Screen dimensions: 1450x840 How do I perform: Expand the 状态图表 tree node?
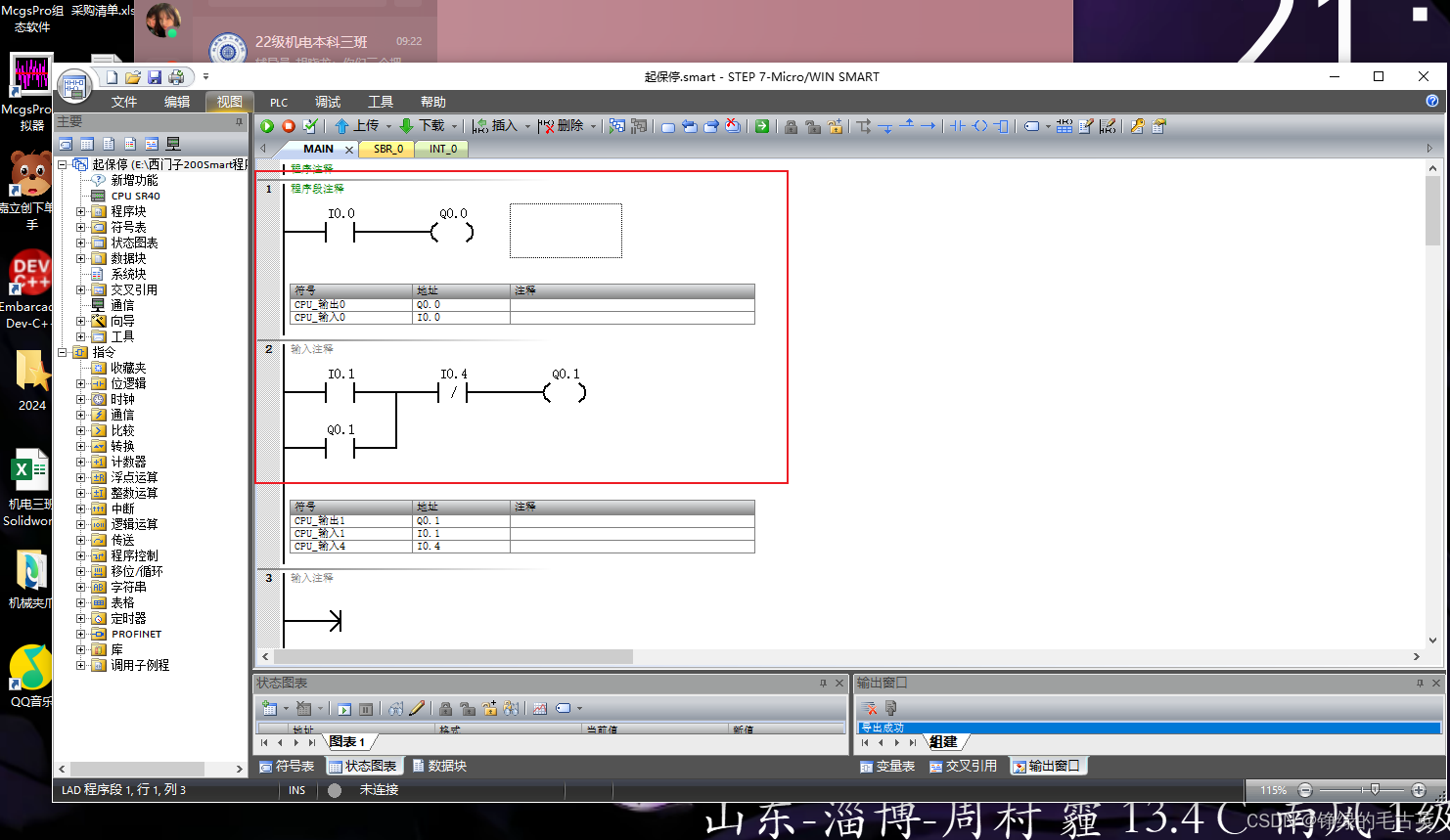point(81,243)
